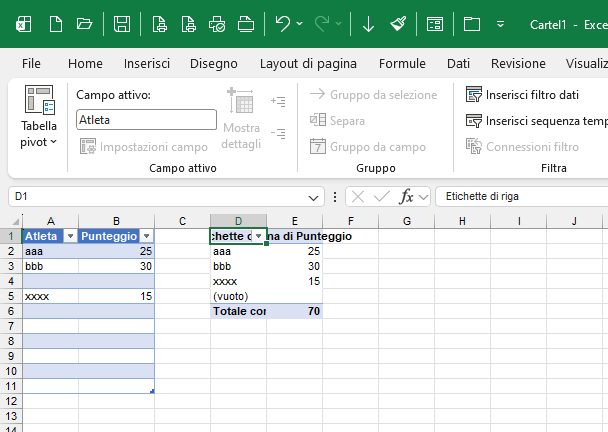This screenshot has width=608, height=432.
Task: Click the form layout icon in quick access
Action: click(x=435, y=24)
